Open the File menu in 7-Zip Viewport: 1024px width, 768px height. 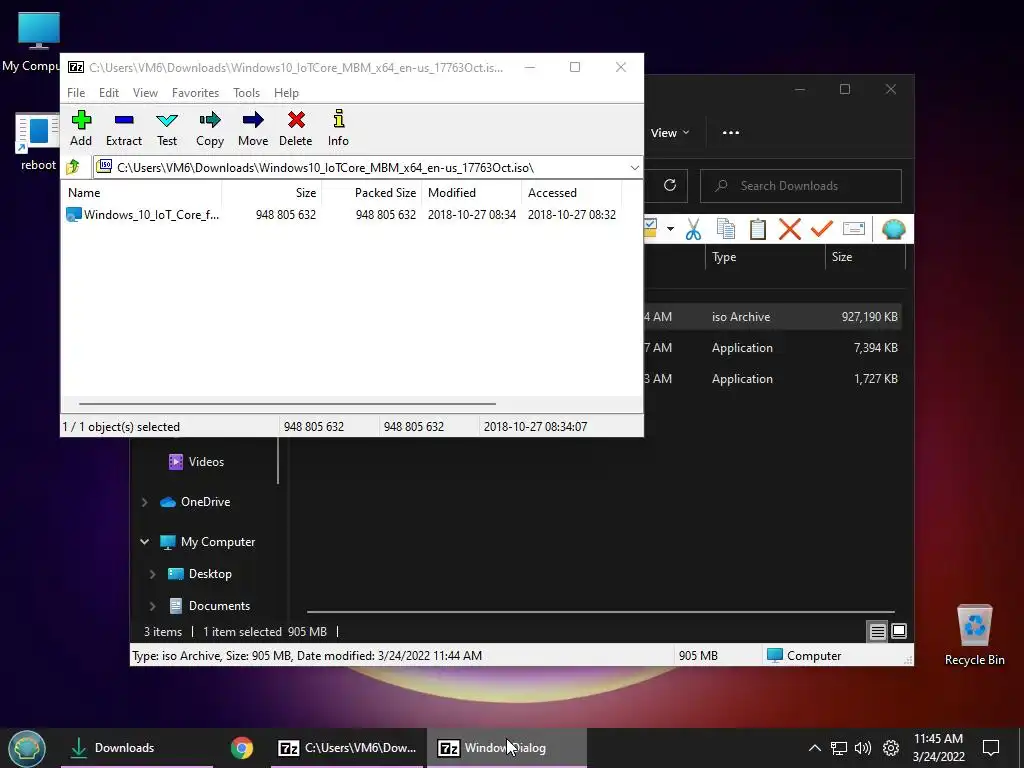pos(76,93)
